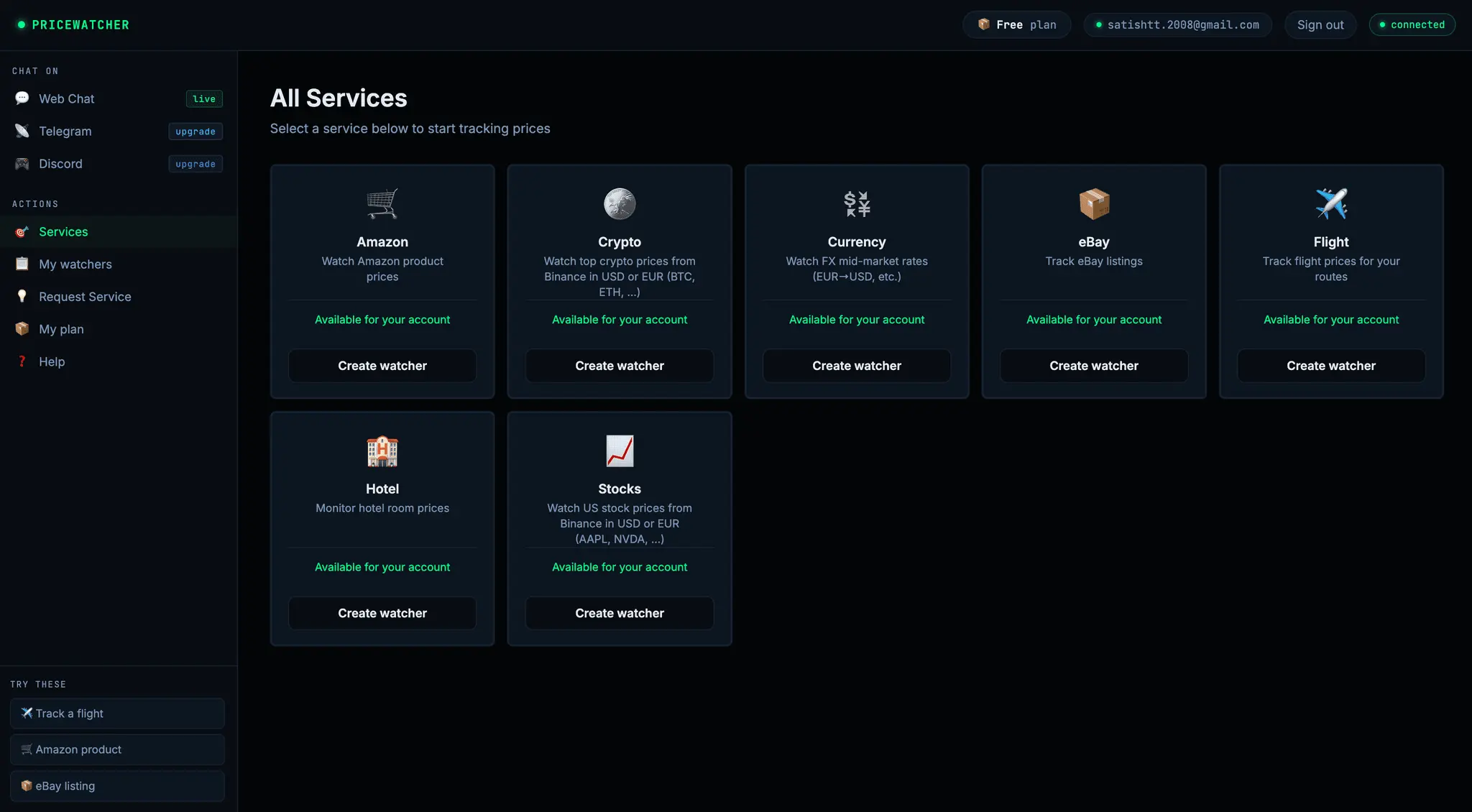Open My plan page
The image size is (1472, 812).
coord(119,328)
